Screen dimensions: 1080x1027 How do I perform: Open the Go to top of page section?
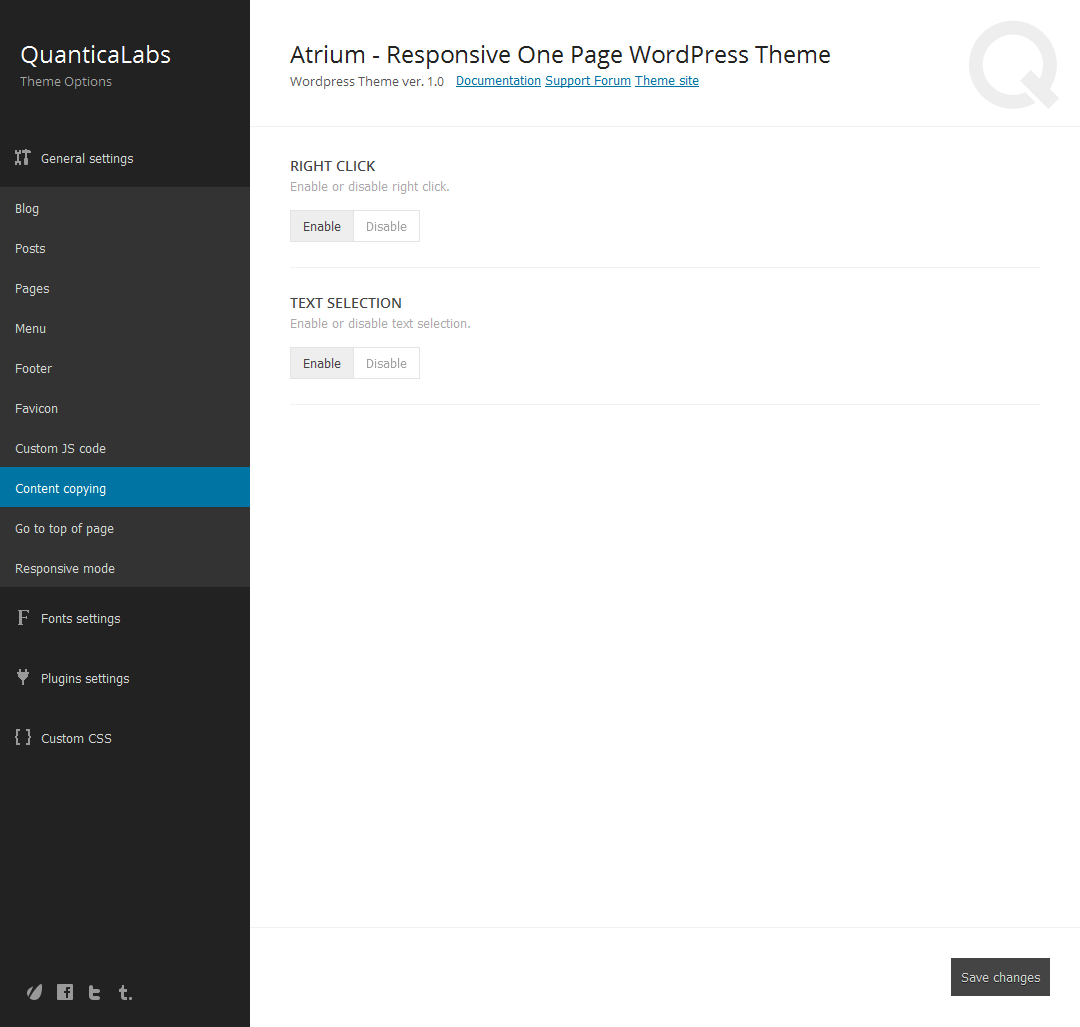coord(125,528)
